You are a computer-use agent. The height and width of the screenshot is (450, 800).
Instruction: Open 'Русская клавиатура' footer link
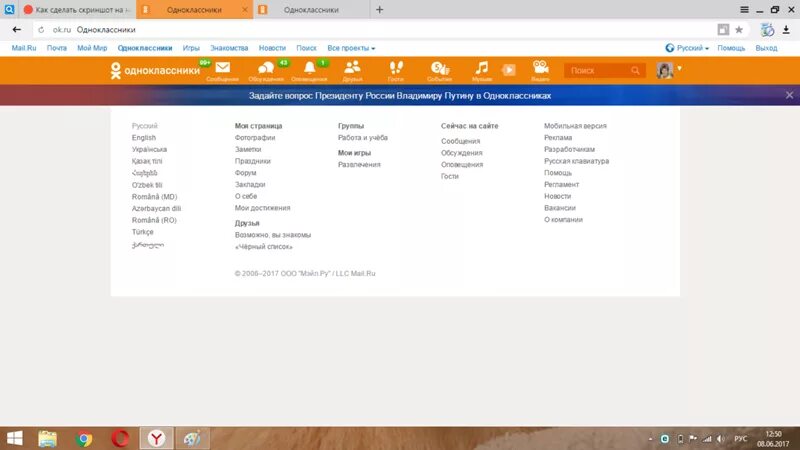click(577, 161)
